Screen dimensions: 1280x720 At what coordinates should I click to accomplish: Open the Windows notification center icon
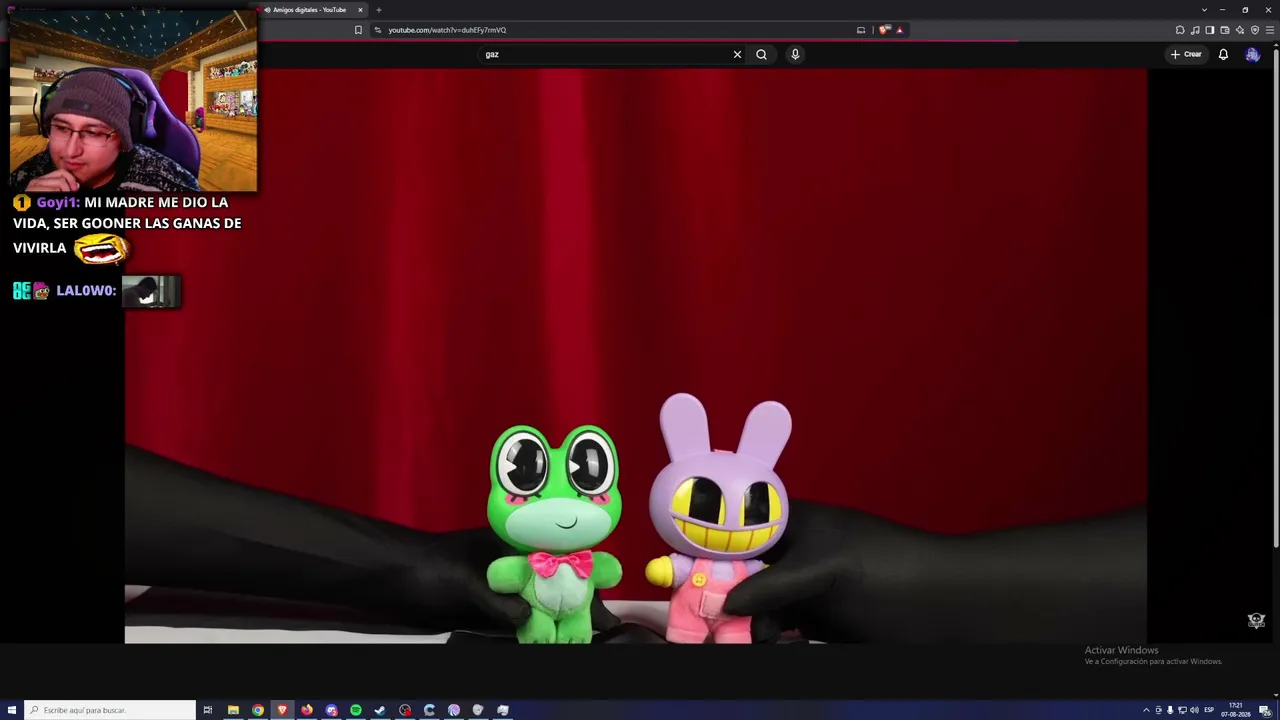click(1265, 710)
